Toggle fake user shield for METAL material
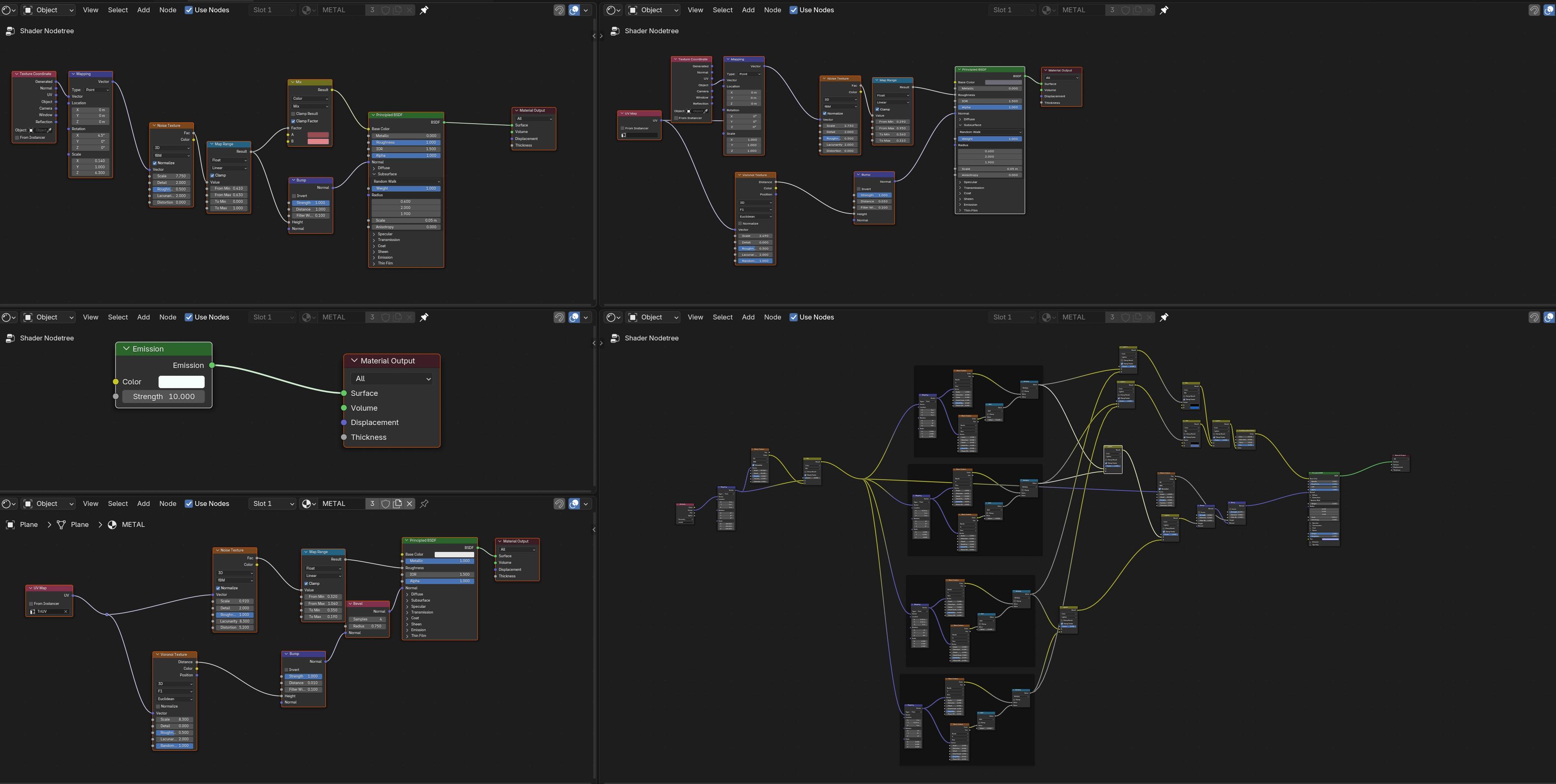Screen dimensions: 1556x784 pyautogui.click(x=385, y=504)
